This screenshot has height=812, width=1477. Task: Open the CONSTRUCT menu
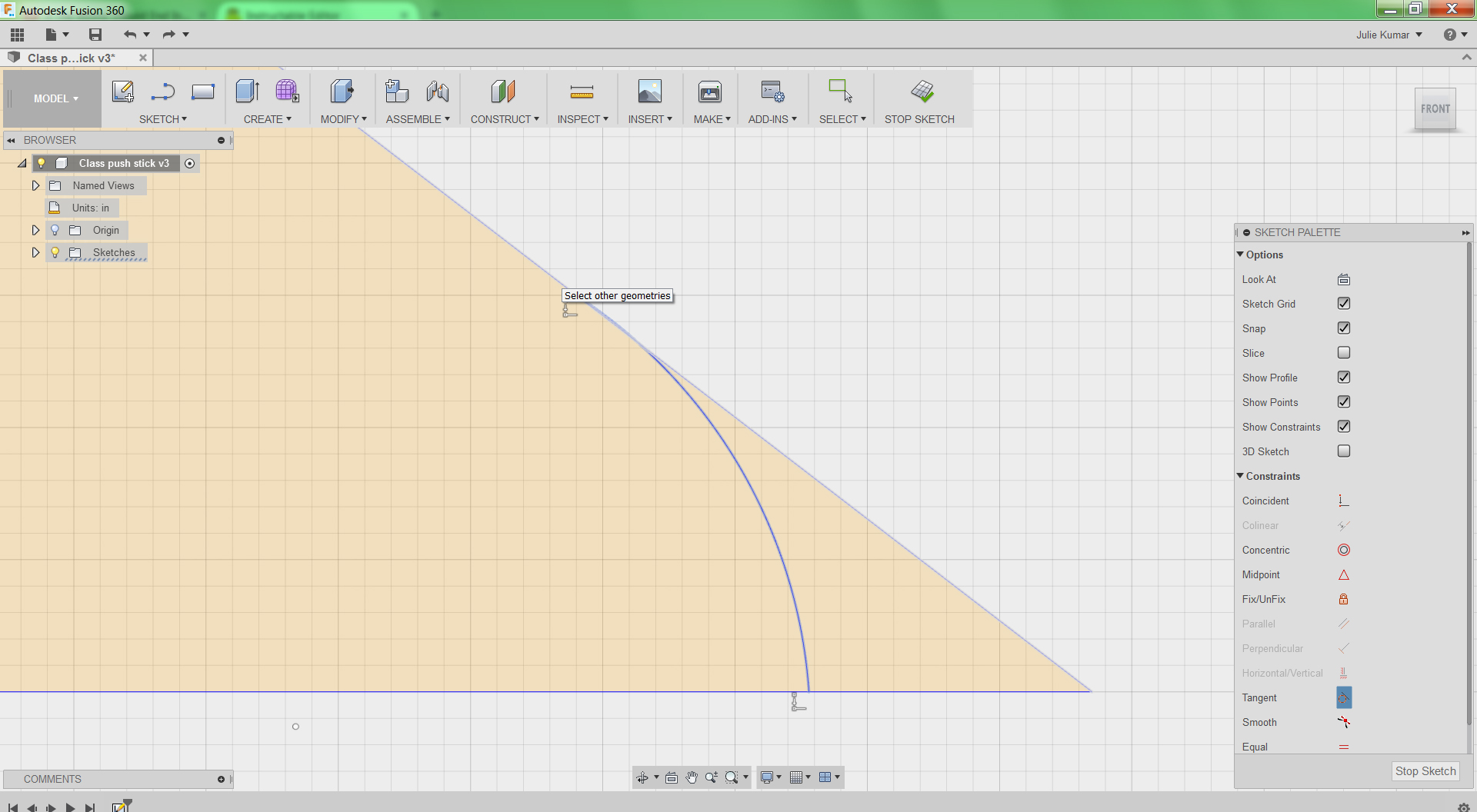click(505, 119)
